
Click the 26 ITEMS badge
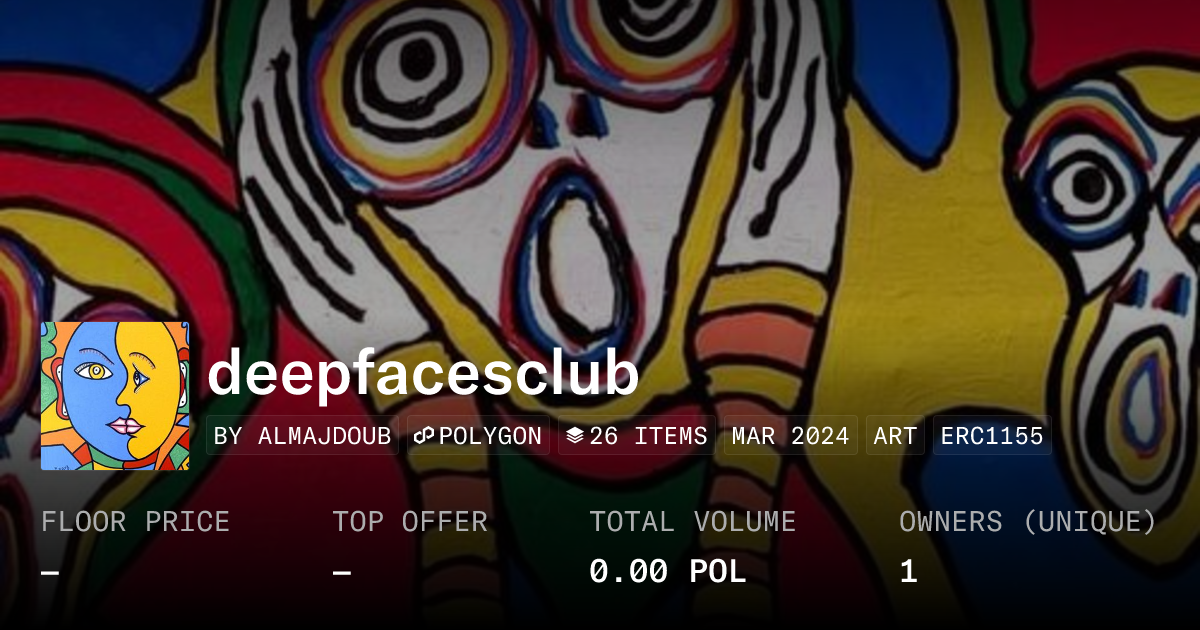point(637,436)
